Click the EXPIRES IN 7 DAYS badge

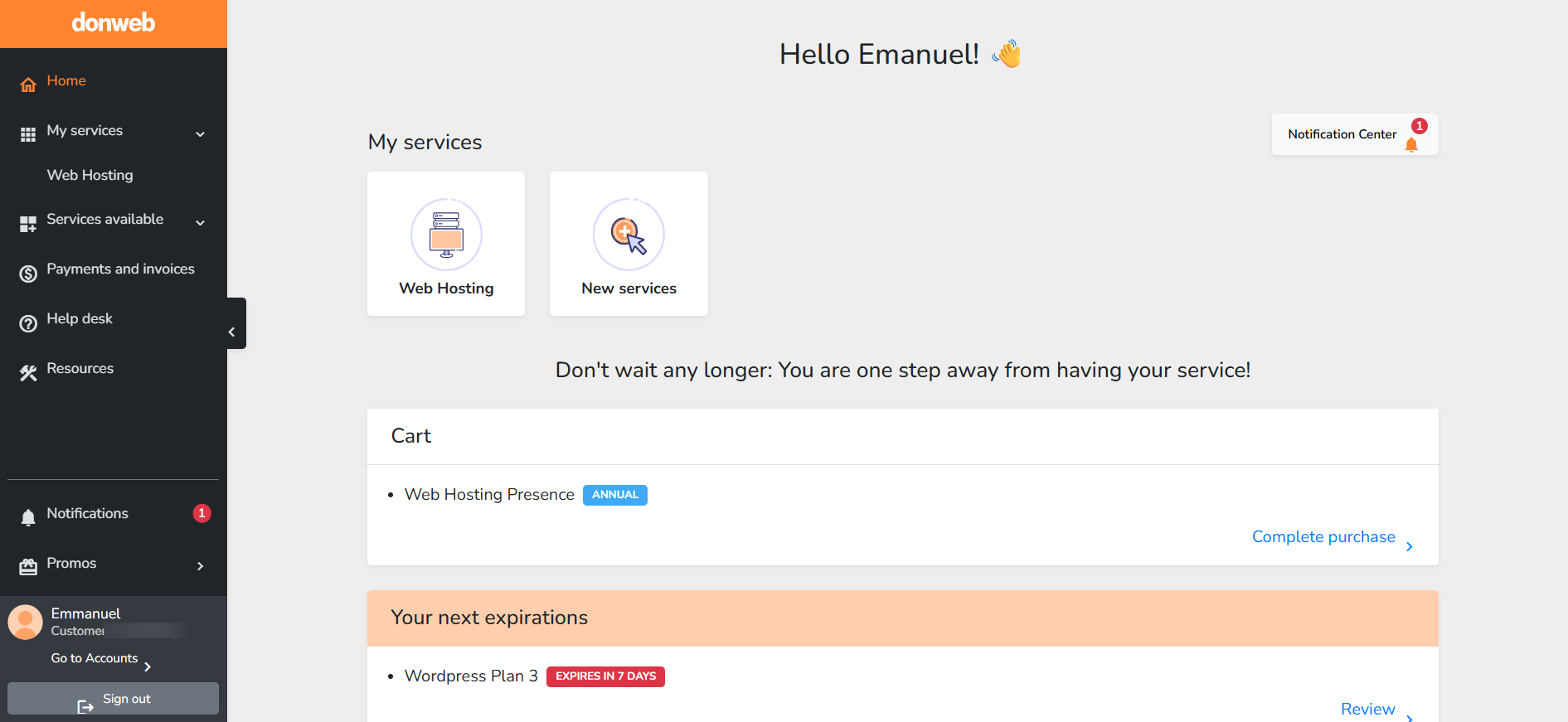(x=605, y=676)
